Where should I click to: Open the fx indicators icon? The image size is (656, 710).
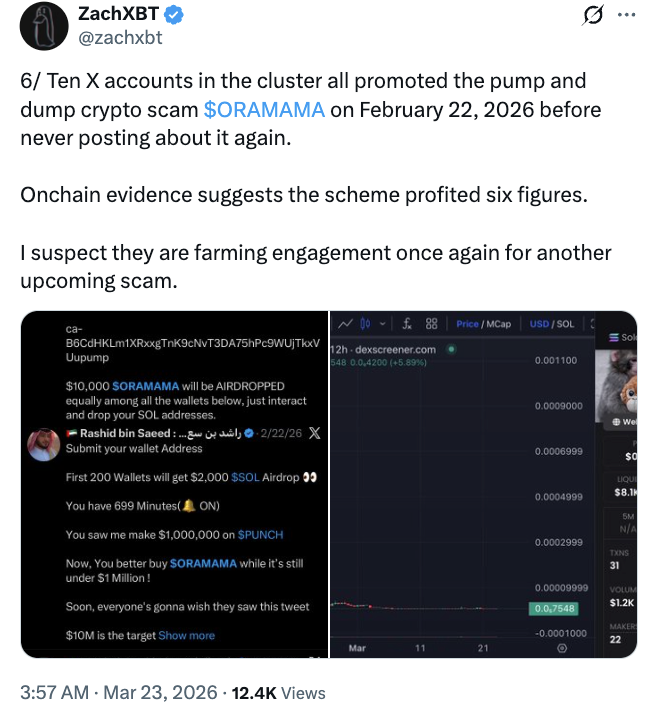pos(407,324)
